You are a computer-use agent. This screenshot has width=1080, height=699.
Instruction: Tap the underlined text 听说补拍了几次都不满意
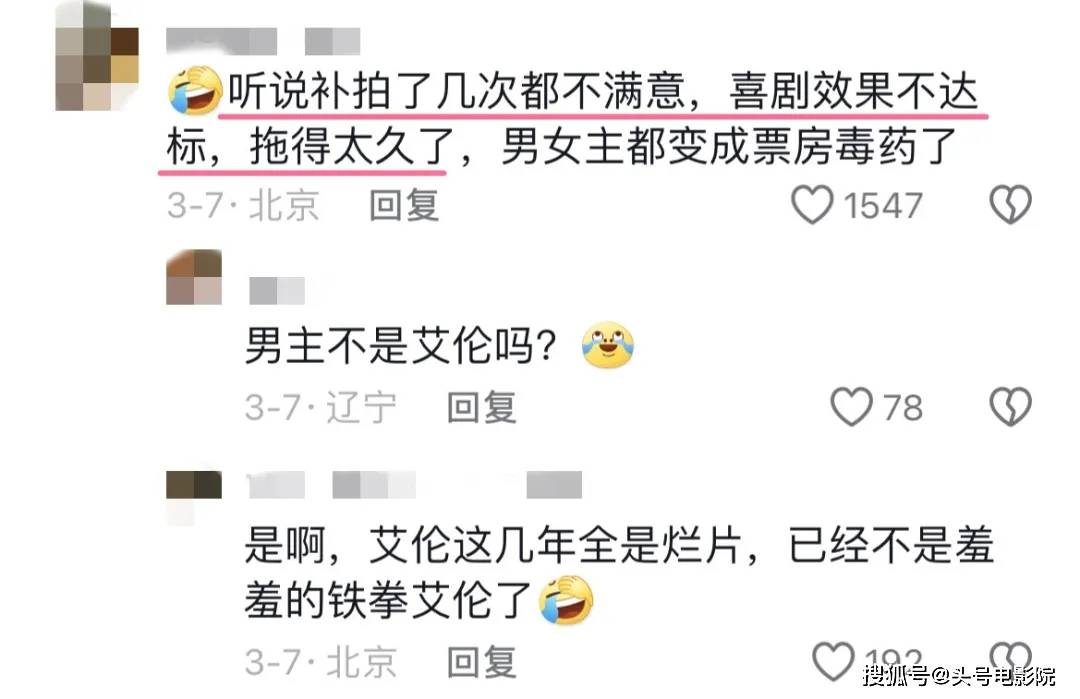(457, 91)
